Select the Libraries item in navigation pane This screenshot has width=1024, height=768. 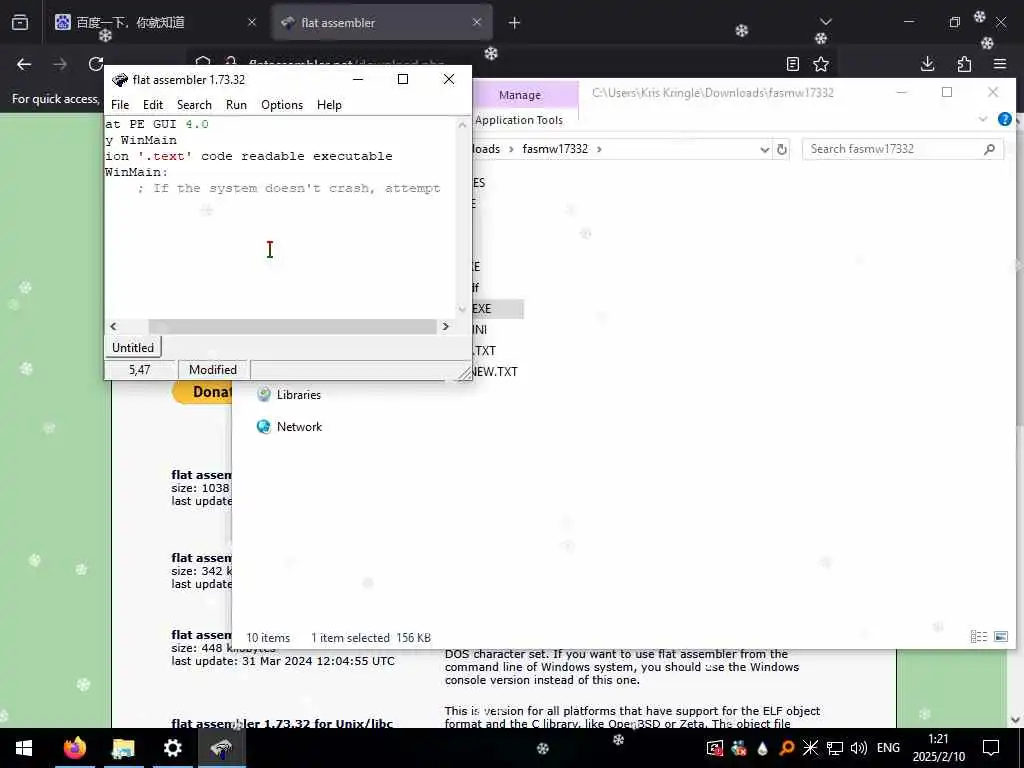point(289,394)
